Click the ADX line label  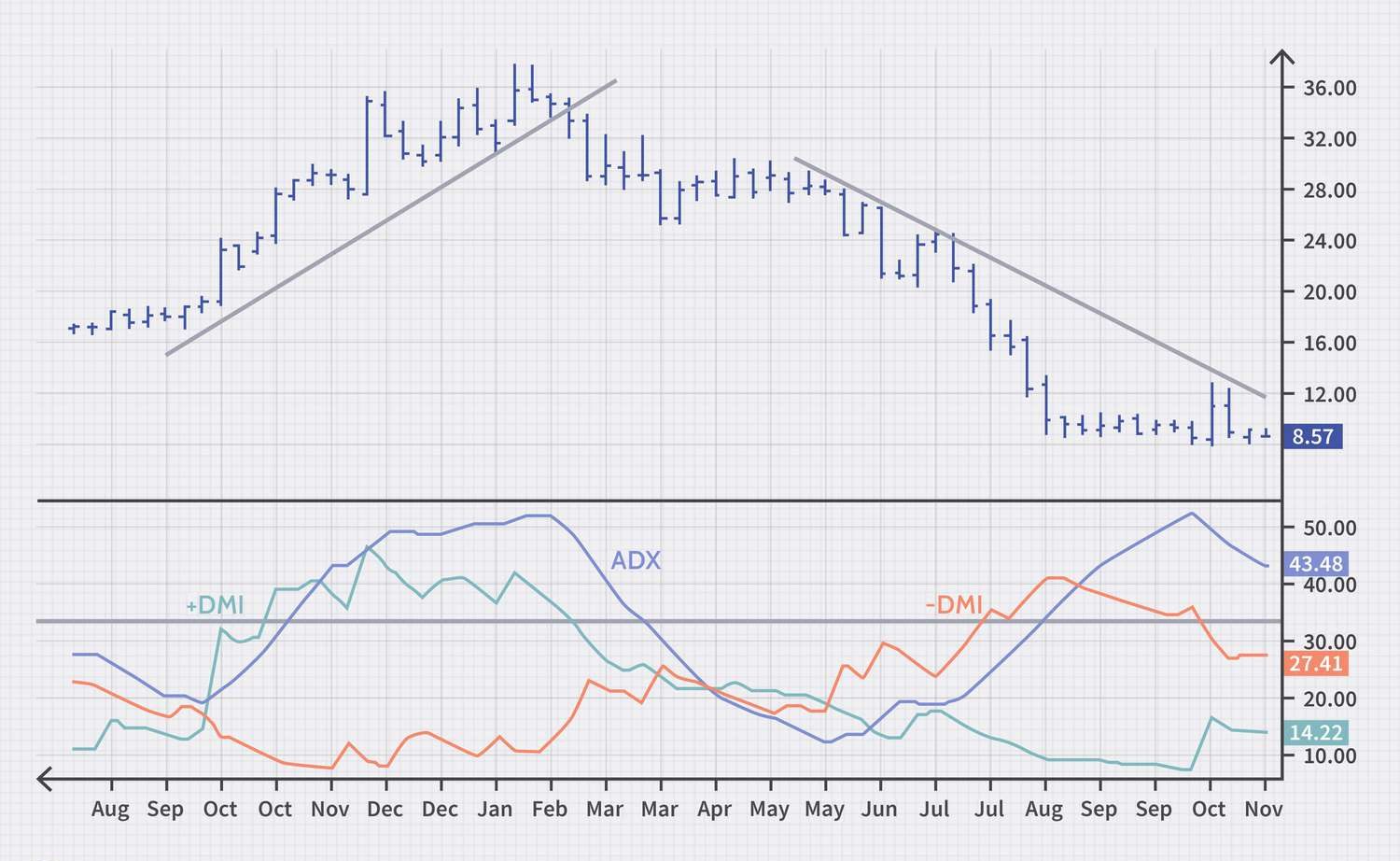tap(636, 560)
